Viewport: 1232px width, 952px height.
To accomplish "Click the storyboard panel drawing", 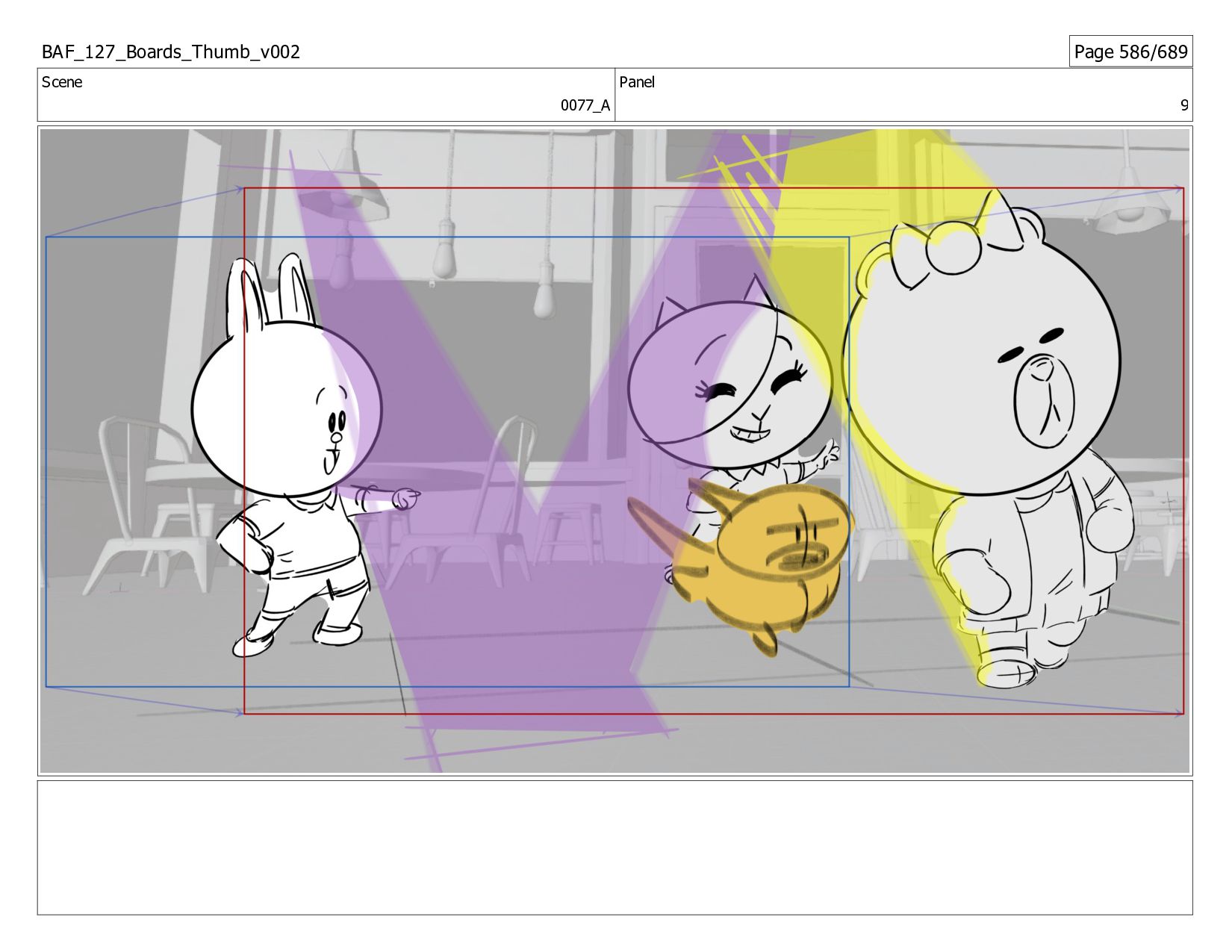I will click(615, 451).
